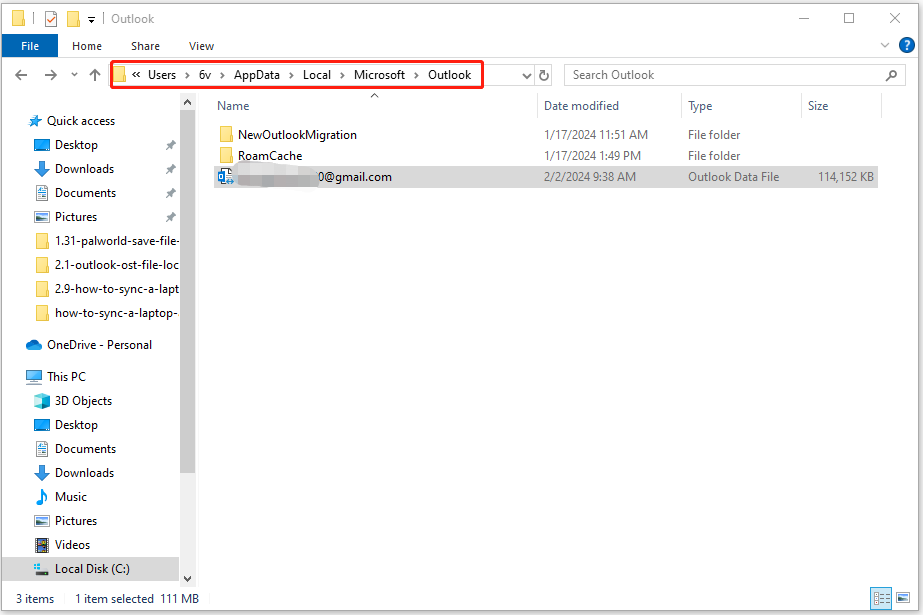Click the Forward navigation arrow

click(x=51, y=75)
